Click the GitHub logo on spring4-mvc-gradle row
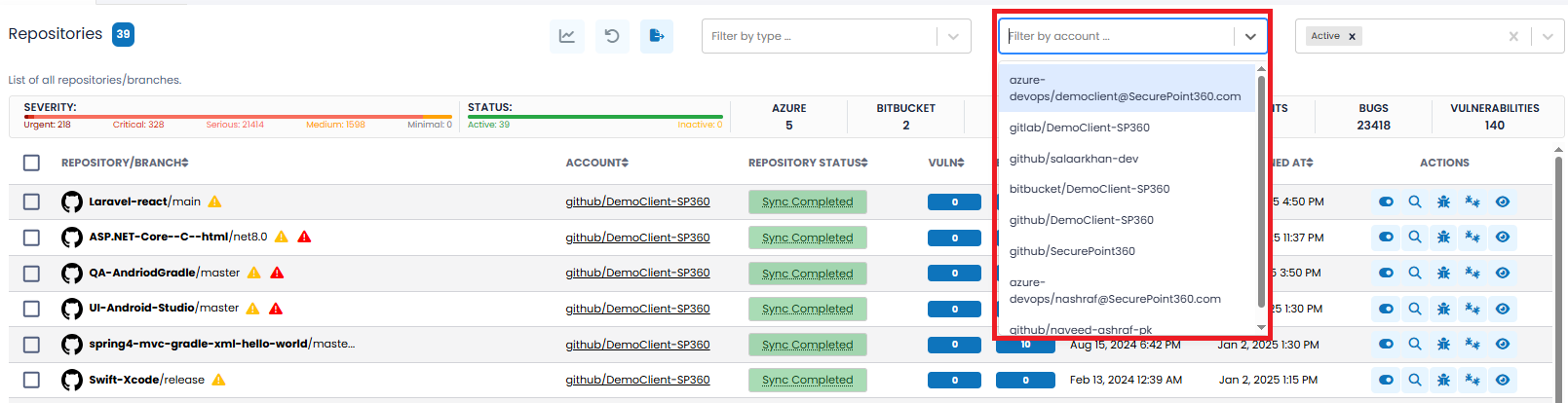This screenshot has height=403, width=1568. pyautogui.click(x=72, y=345)
